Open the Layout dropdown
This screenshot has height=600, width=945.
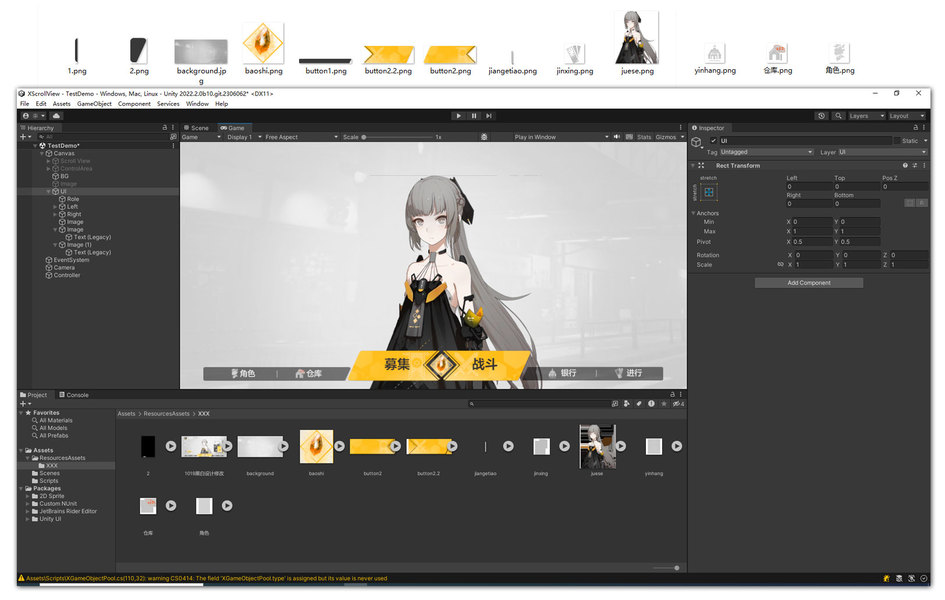(906, 116)
